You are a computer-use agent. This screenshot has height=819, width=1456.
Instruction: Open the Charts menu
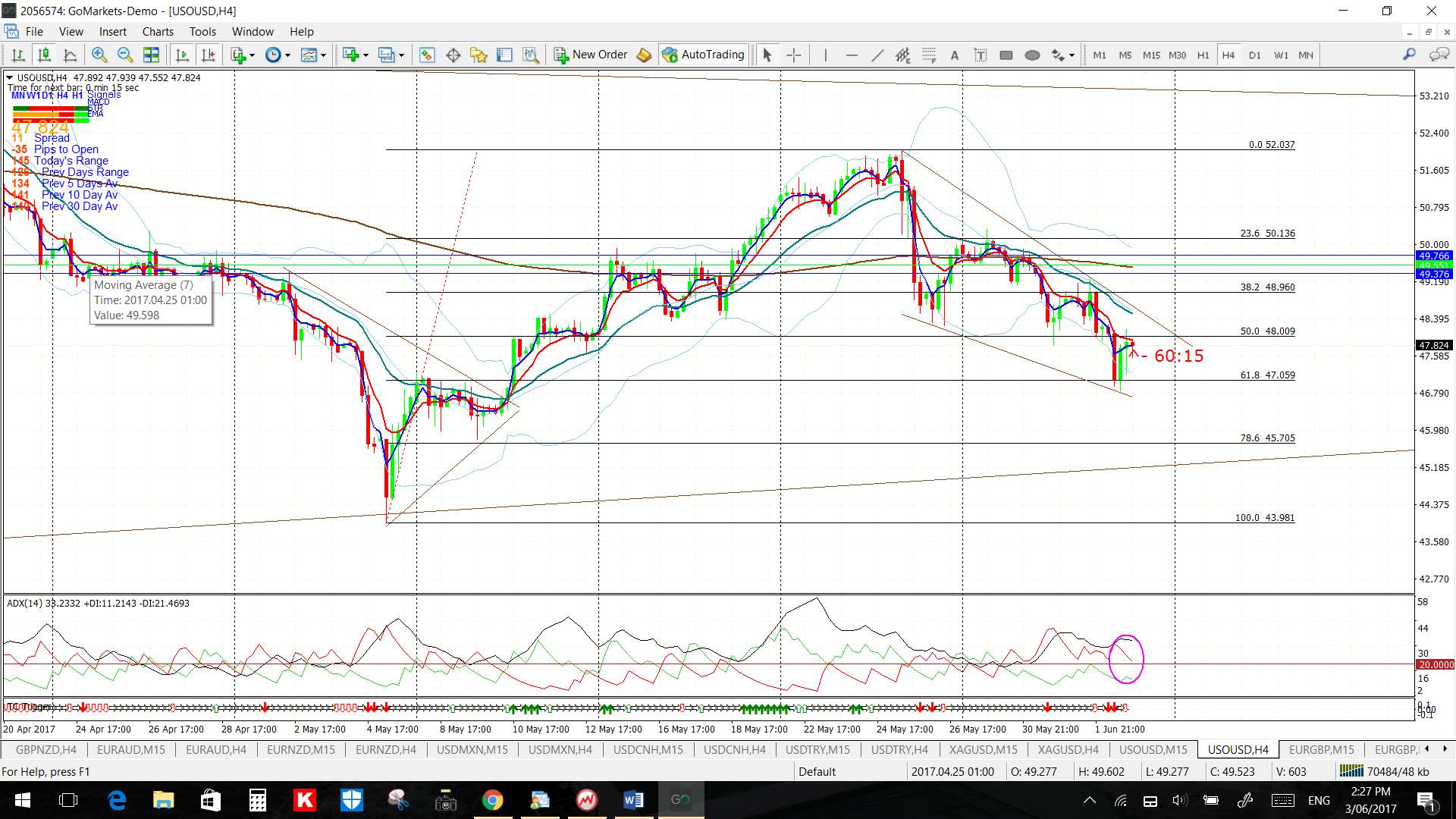(x=158, y=31)
